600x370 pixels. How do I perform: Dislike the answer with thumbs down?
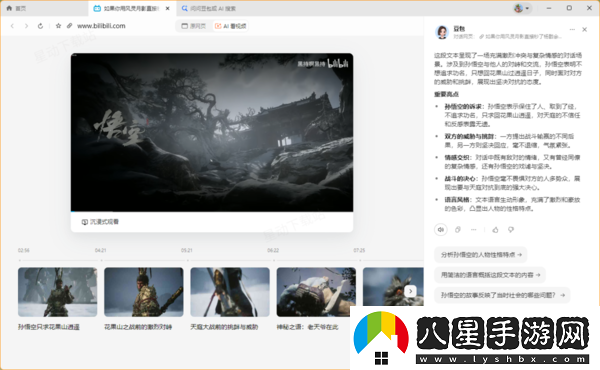(x=511, y=230)
